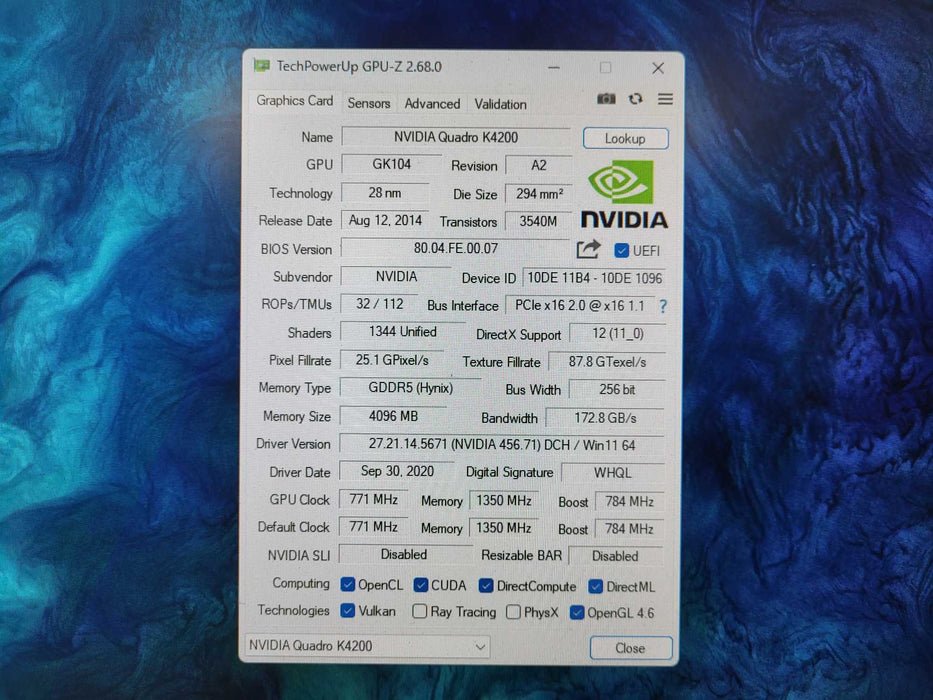Switch to the Advanced tab
Image resolution: width=933 pixels, height=700 pixels.
[432, 103]
